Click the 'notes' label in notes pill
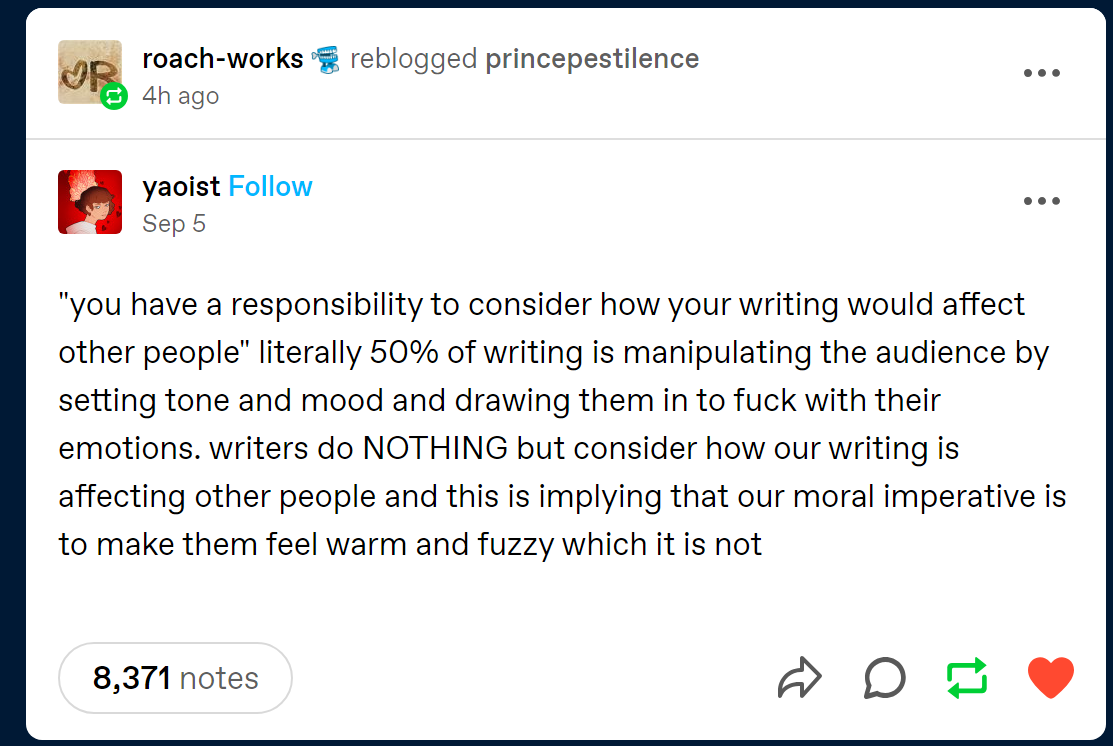Viewport: 1113px width, 746px height. point(219,678)
